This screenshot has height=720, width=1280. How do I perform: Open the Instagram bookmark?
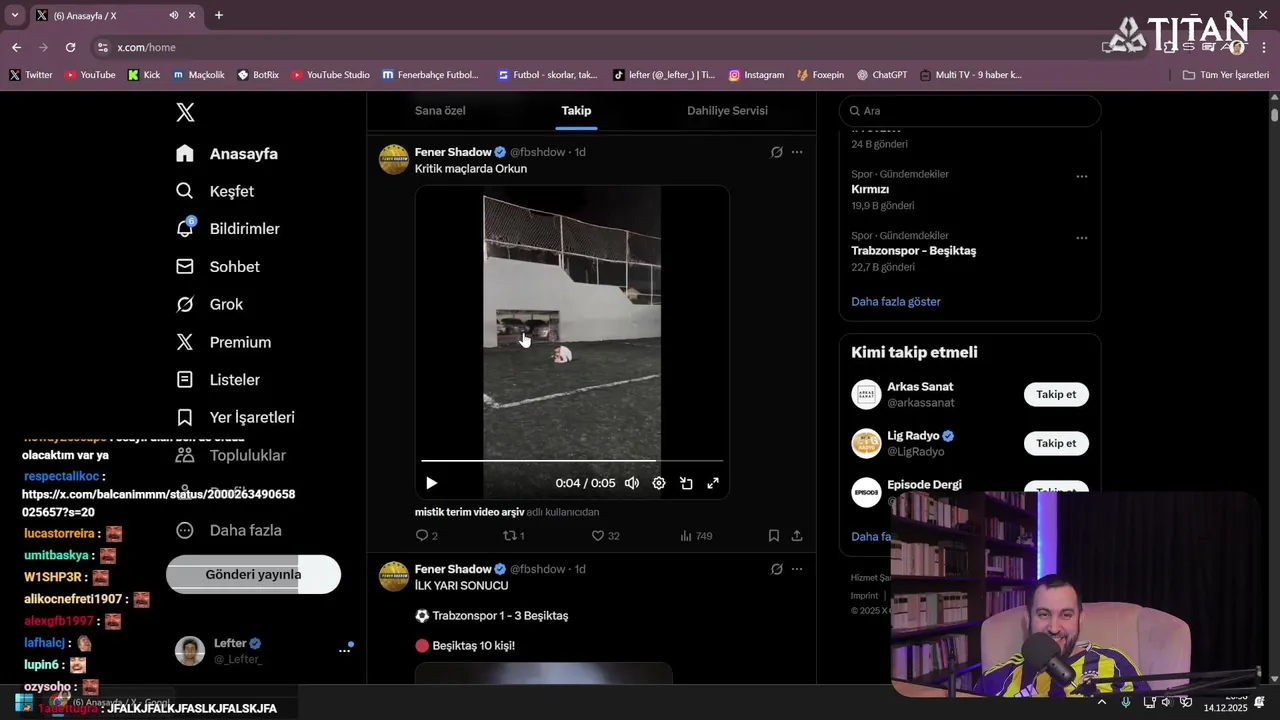tap(756, 75)
